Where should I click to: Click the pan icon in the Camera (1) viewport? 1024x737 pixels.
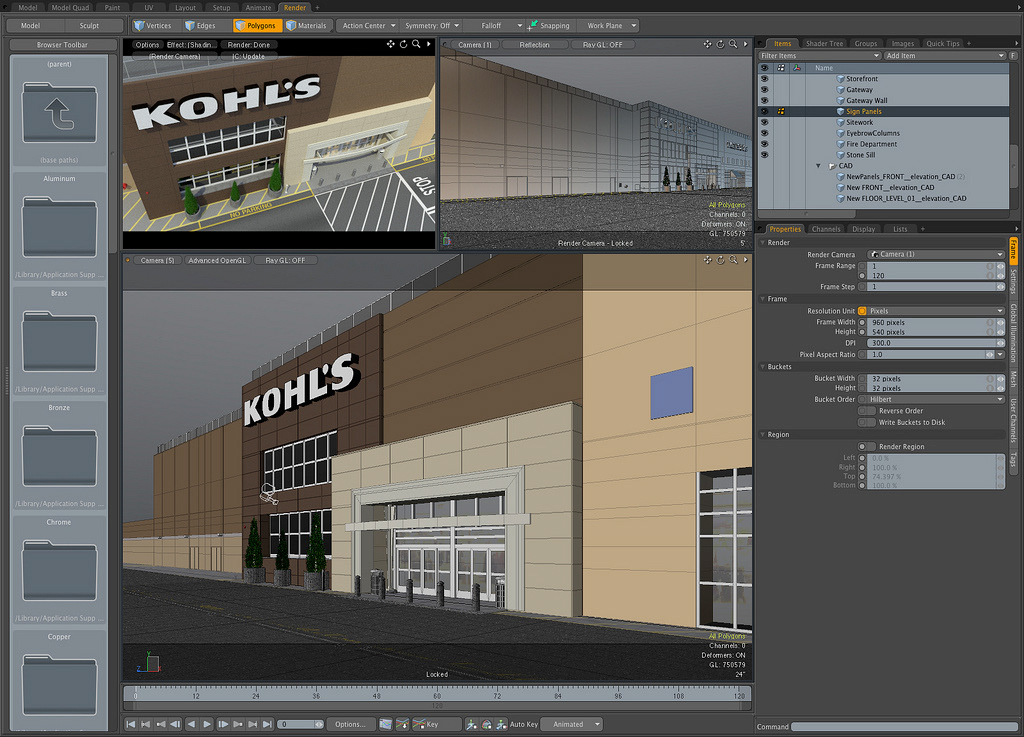tap(707, 44)
